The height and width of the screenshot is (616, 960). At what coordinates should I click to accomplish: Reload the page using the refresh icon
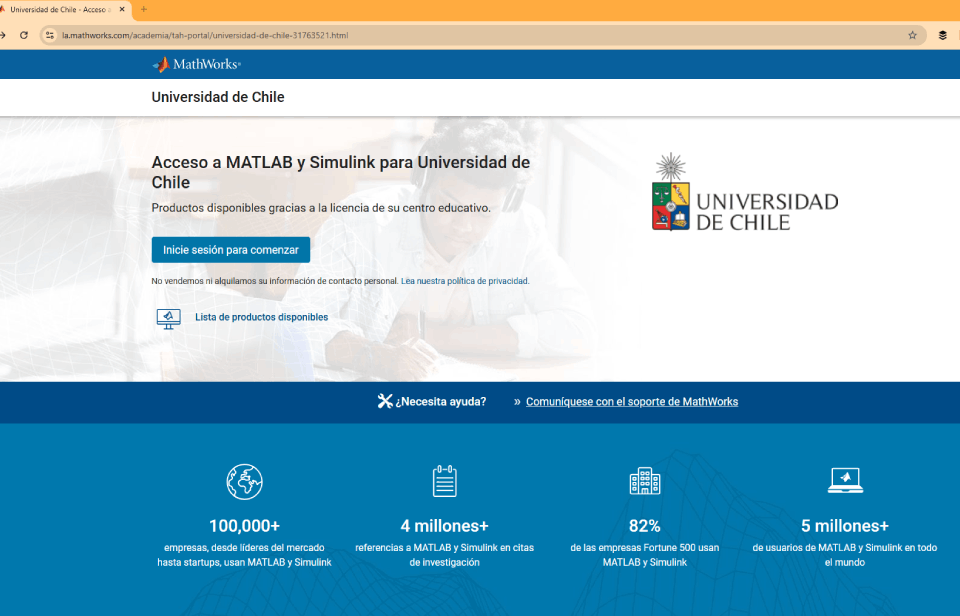(24, 35)
